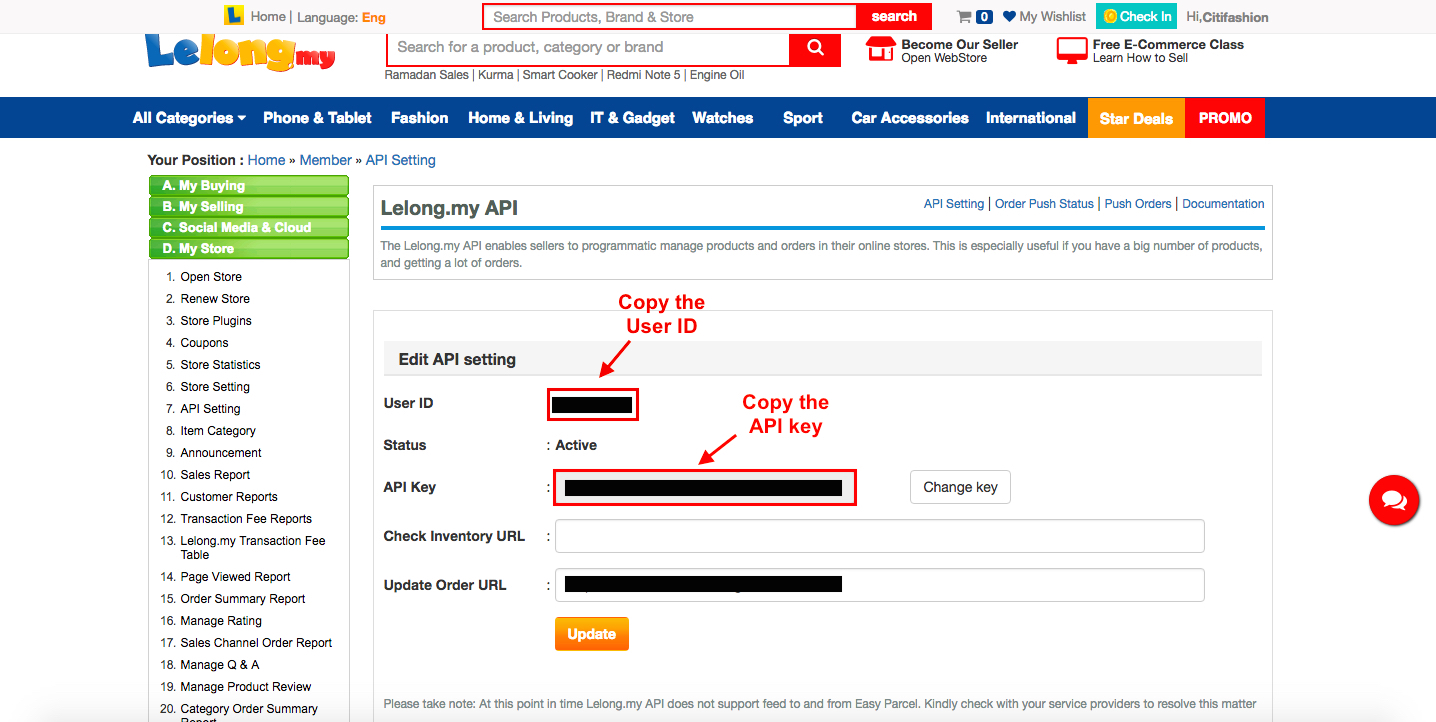1436x722 pixels.
Task: Click the 'Search for a product, category or brand' field
Action: click(x=588, y=48)
